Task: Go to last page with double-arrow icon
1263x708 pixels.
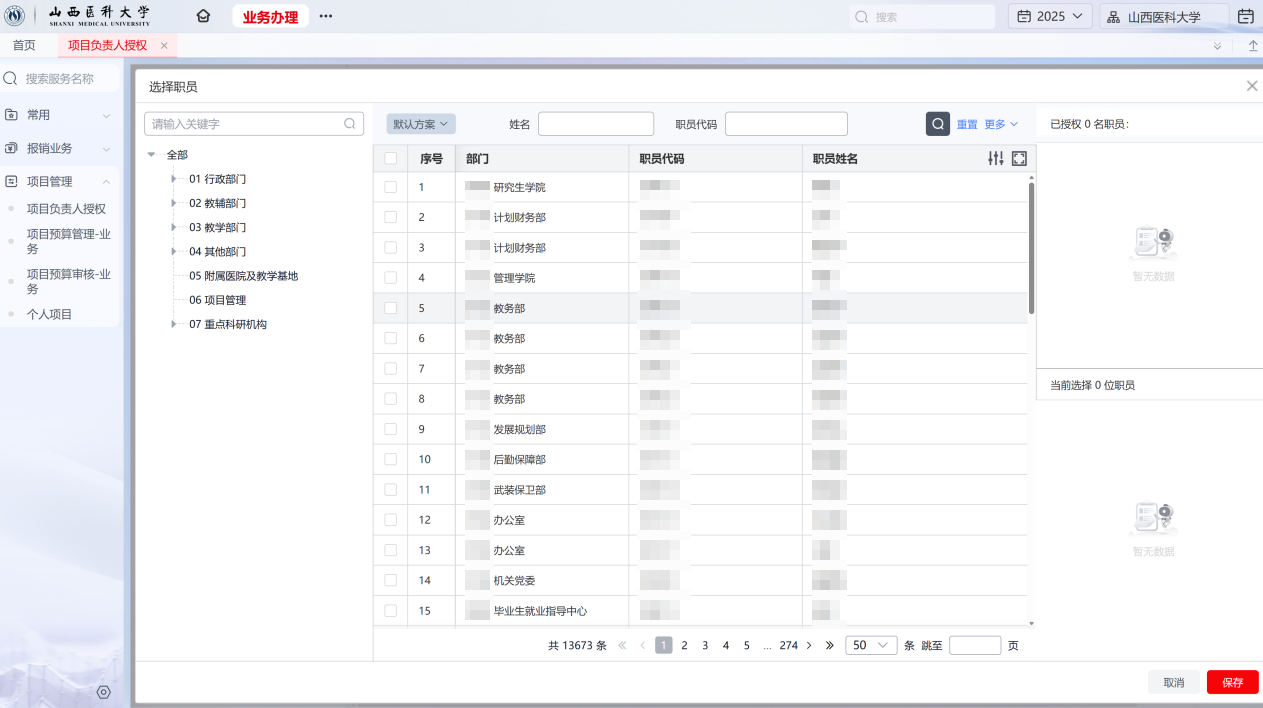Action: [x=829, y=645]
